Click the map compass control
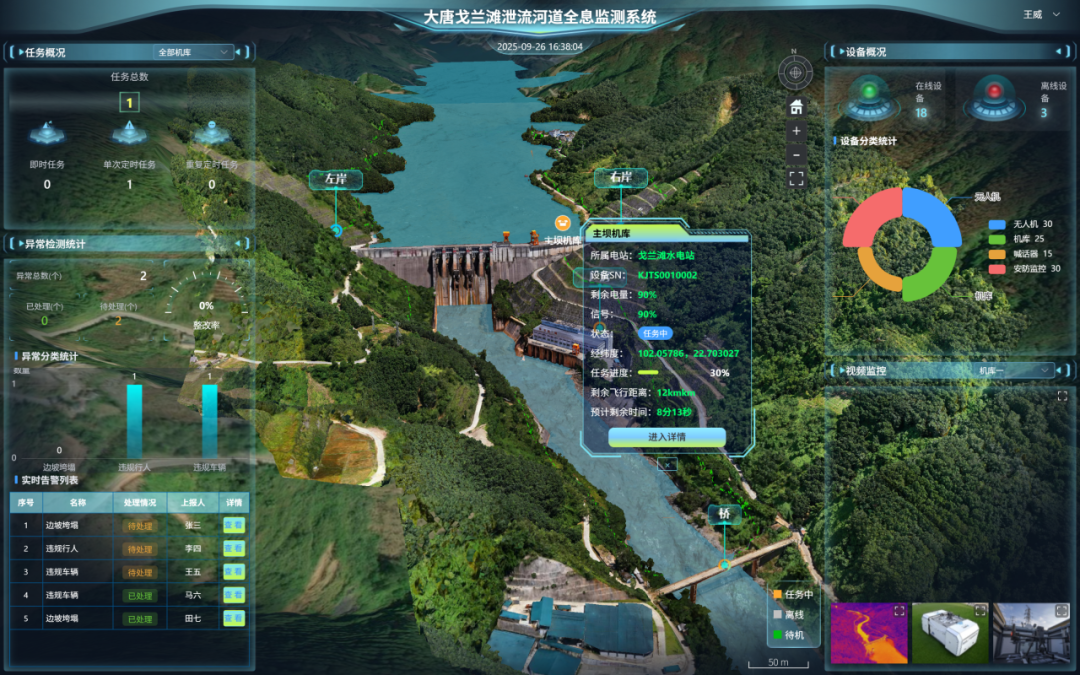Image resolution: width=1080 pixels, height=675 pixels. pyautogui.click(x=796, y=72)
